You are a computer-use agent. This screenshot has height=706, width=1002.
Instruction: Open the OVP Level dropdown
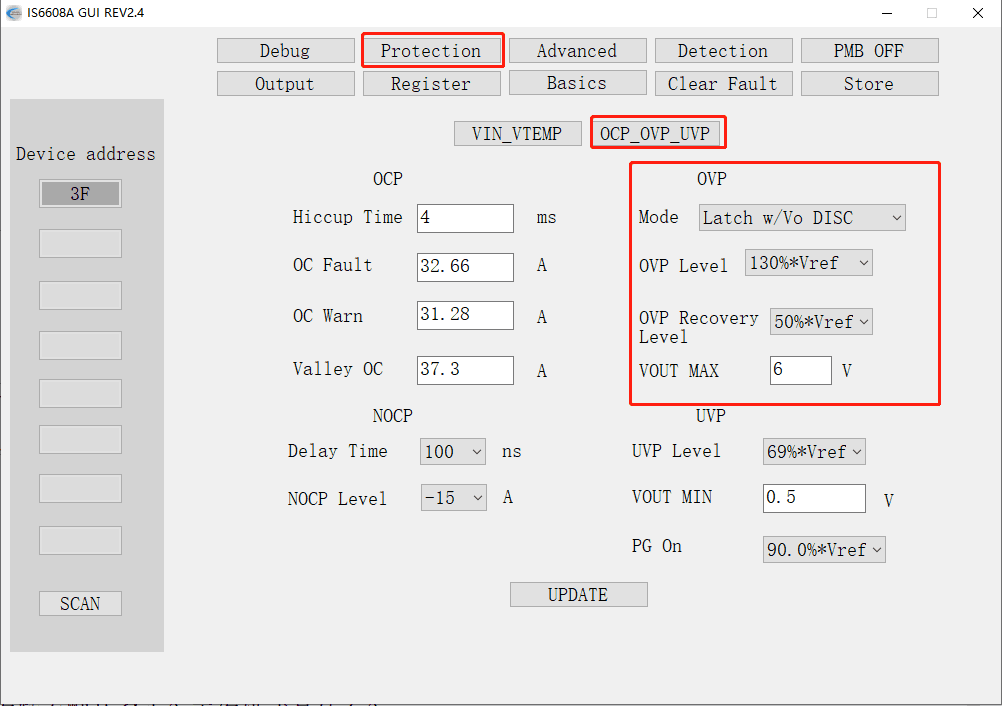tap(809, 263)
